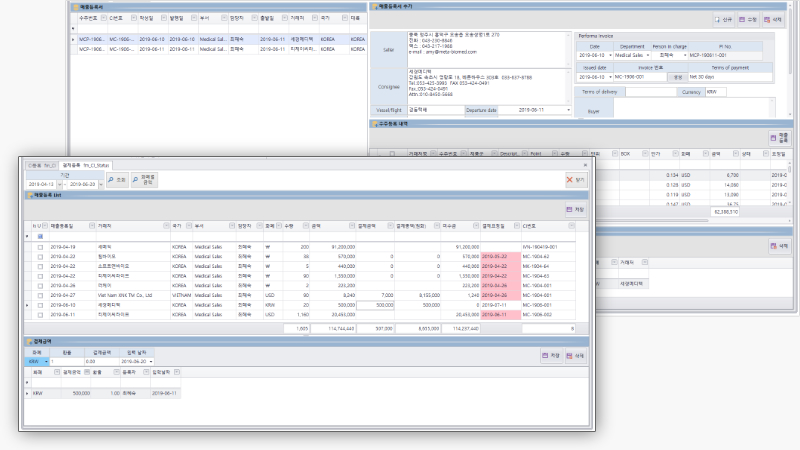
Task: Open Issued date dropdown in back window
Action: click(610, 77)
